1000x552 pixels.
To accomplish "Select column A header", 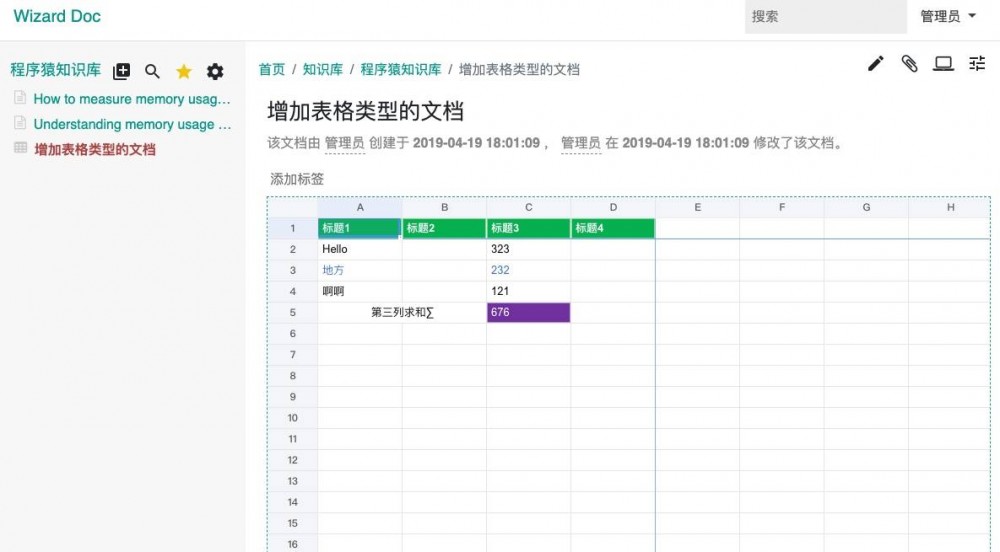I will click(360, 207).
